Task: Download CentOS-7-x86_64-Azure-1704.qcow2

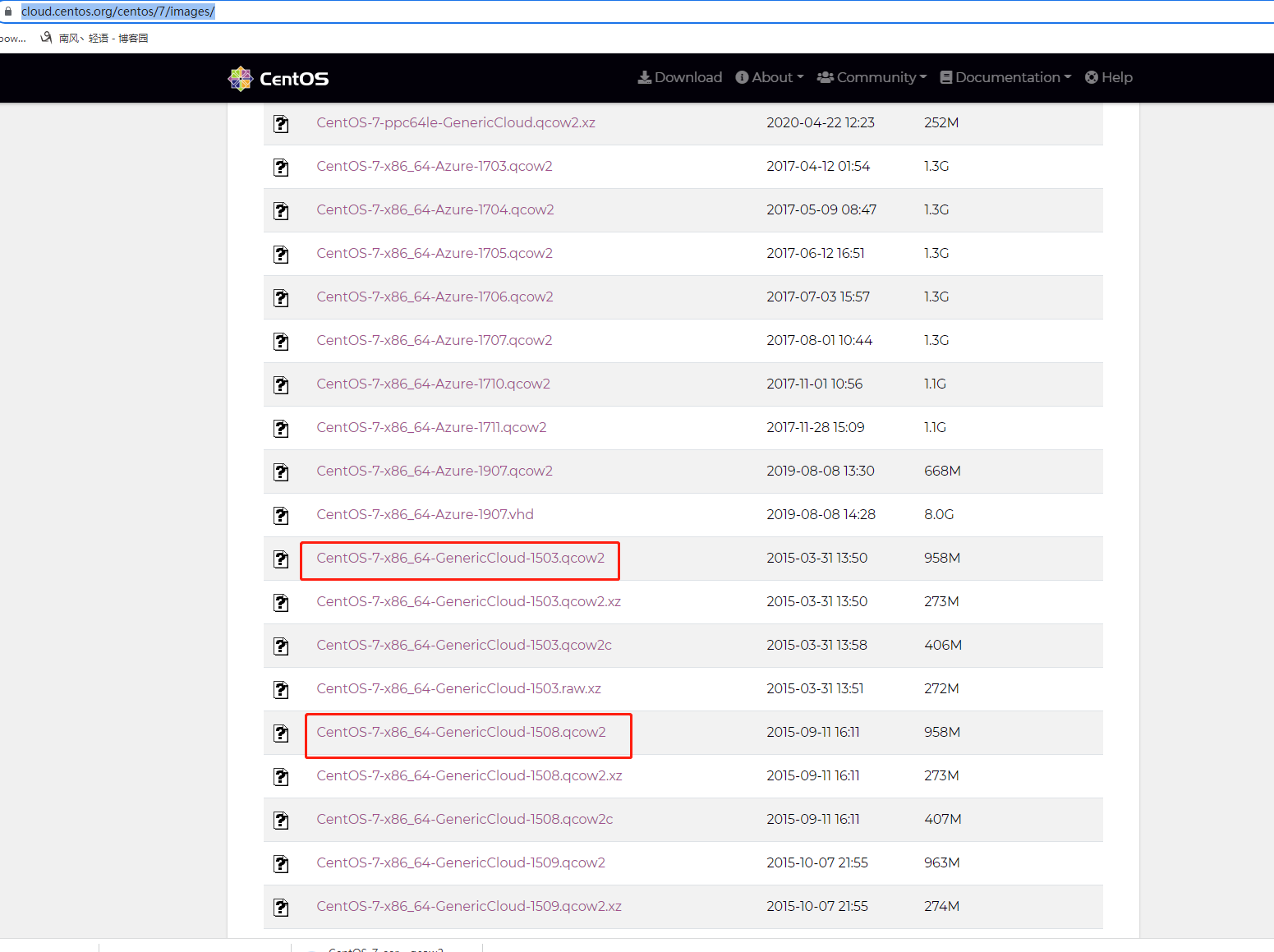Action: pyautogui.click(x=435, y=209)
